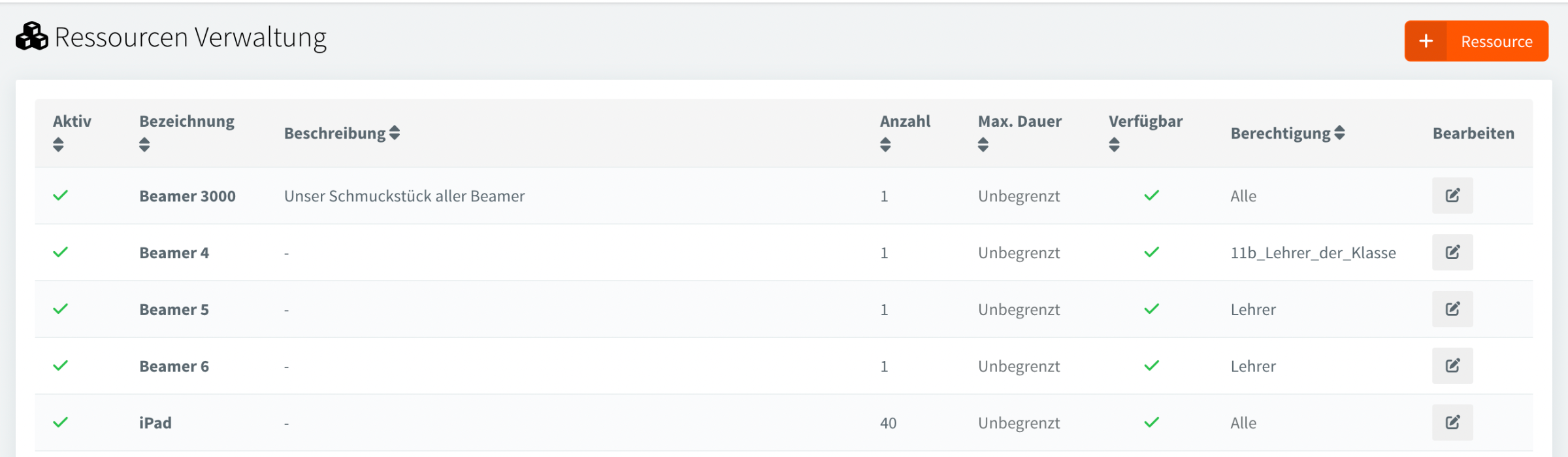Click the Aktiv checkmark for iPad
The height and width of the screenshot is (457, 1568).
point(60,423)
